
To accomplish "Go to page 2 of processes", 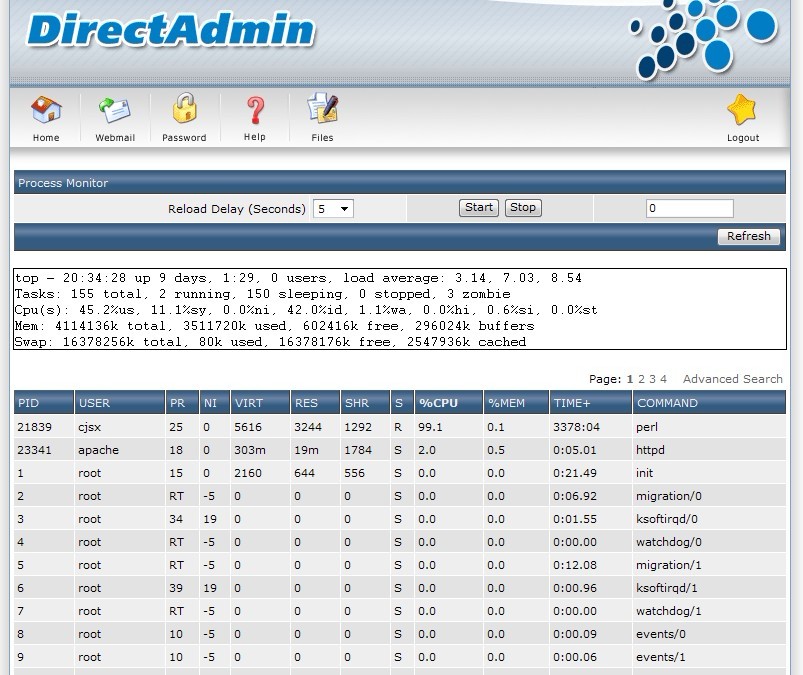I will (641, 379).
